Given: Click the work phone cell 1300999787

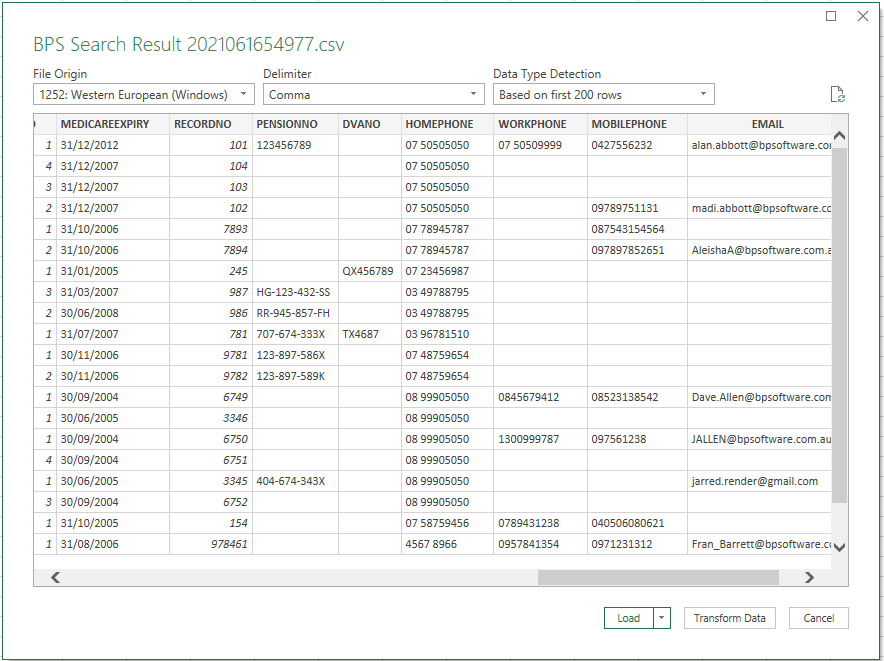Looking at the screenshot, I should pyautogui.click(x=540, y=439).
